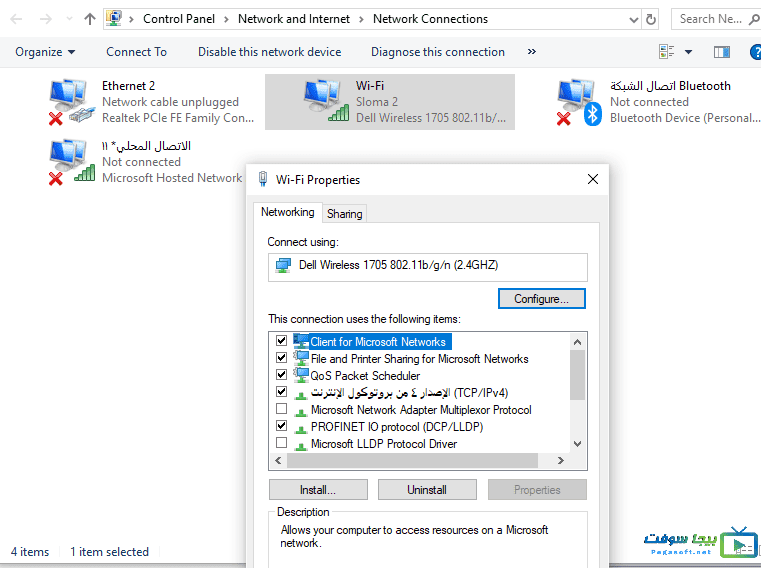761x568 pixels.
Task: Click Network Connections breadcrumb
Action: pyautogui.click(x=430, y=19)
